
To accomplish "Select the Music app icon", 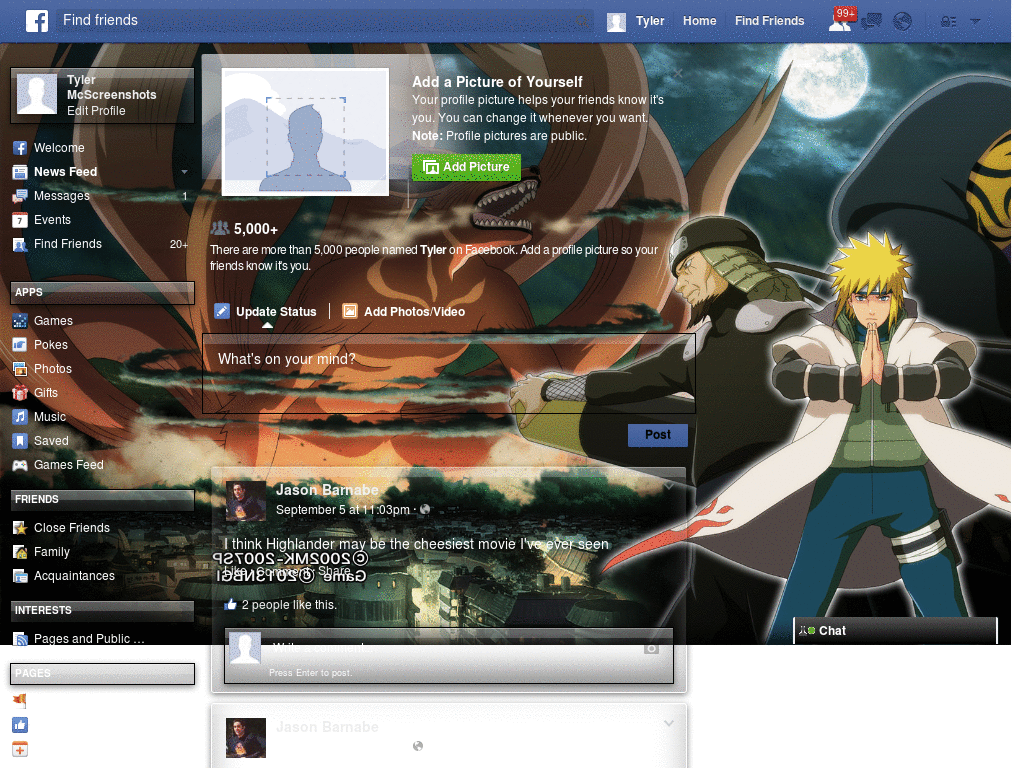I will pyautogui.click(x=22, y=416).
